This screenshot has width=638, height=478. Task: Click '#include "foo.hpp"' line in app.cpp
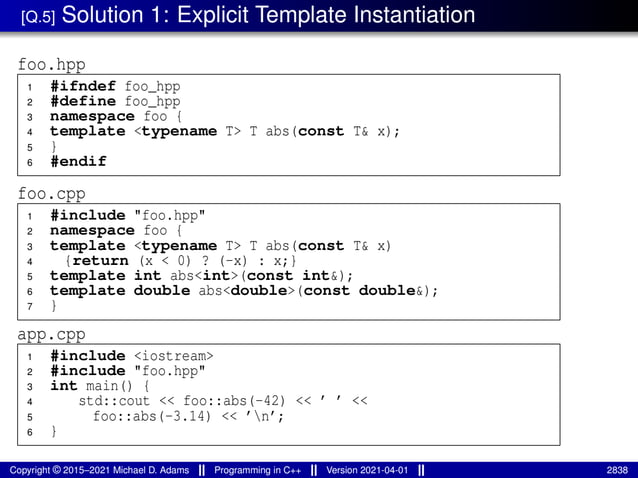[128, 371]
